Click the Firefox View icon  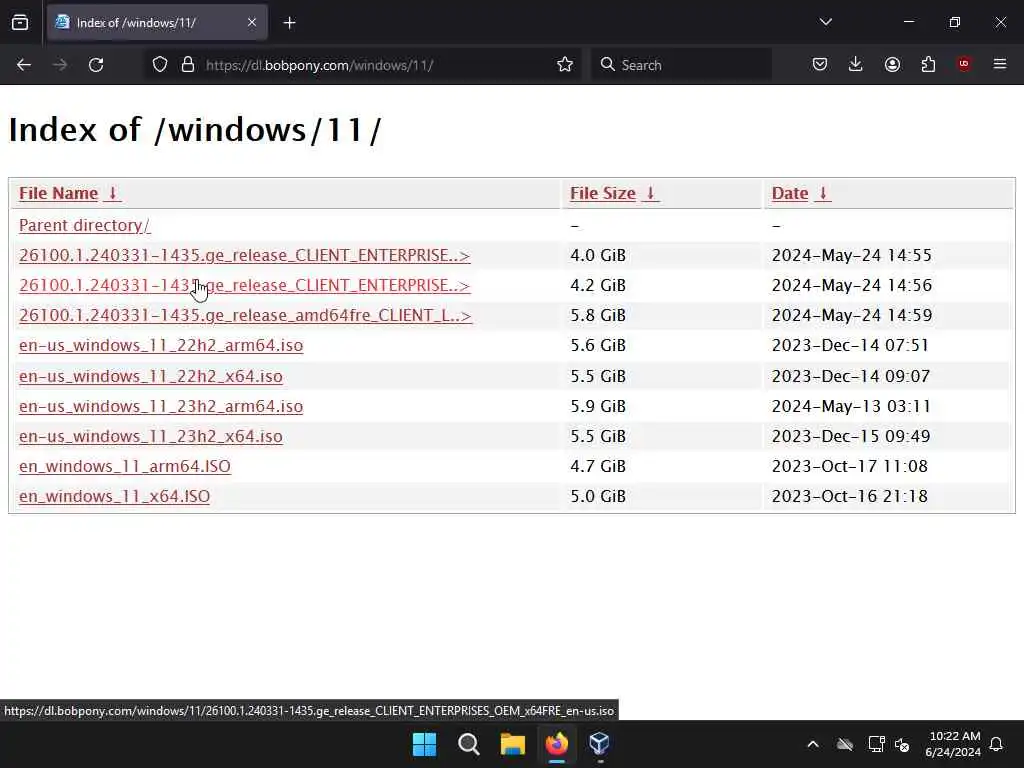[20, 22]
